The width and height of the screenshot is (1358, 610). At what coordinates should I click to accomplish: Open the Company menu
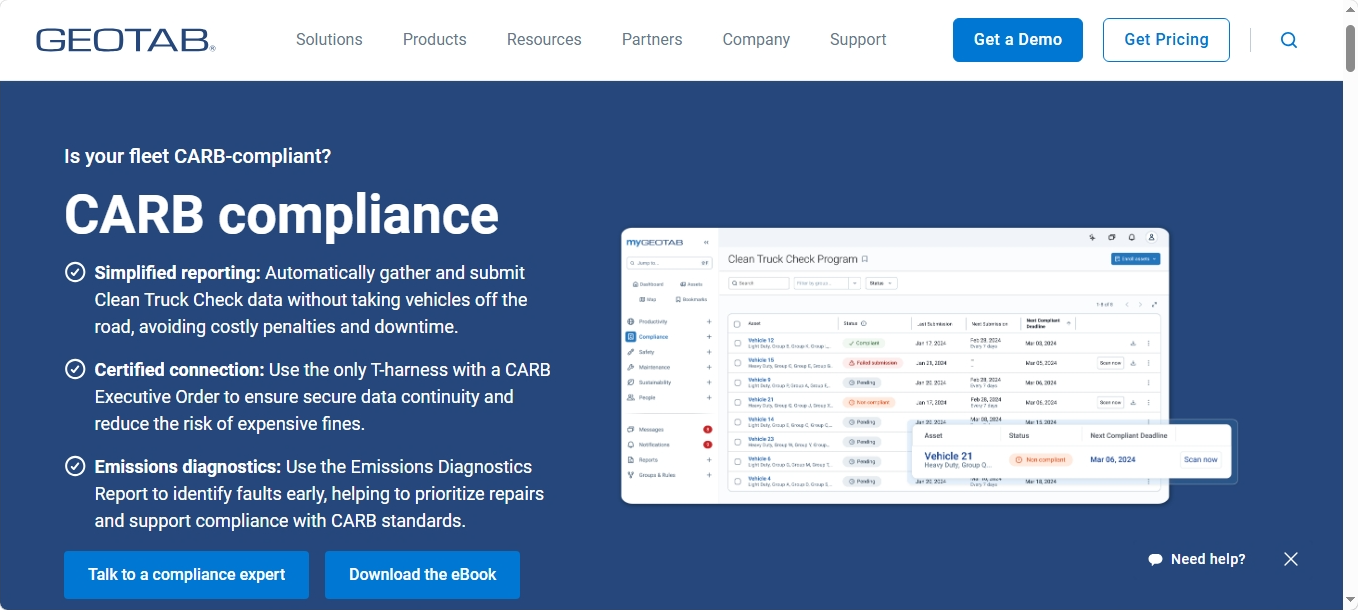pos(756,40)
